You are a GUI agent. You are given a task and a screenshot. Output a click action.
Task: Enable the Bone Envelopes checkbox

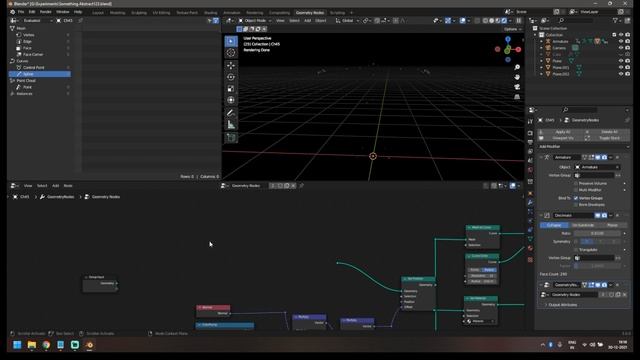point(576,204)
